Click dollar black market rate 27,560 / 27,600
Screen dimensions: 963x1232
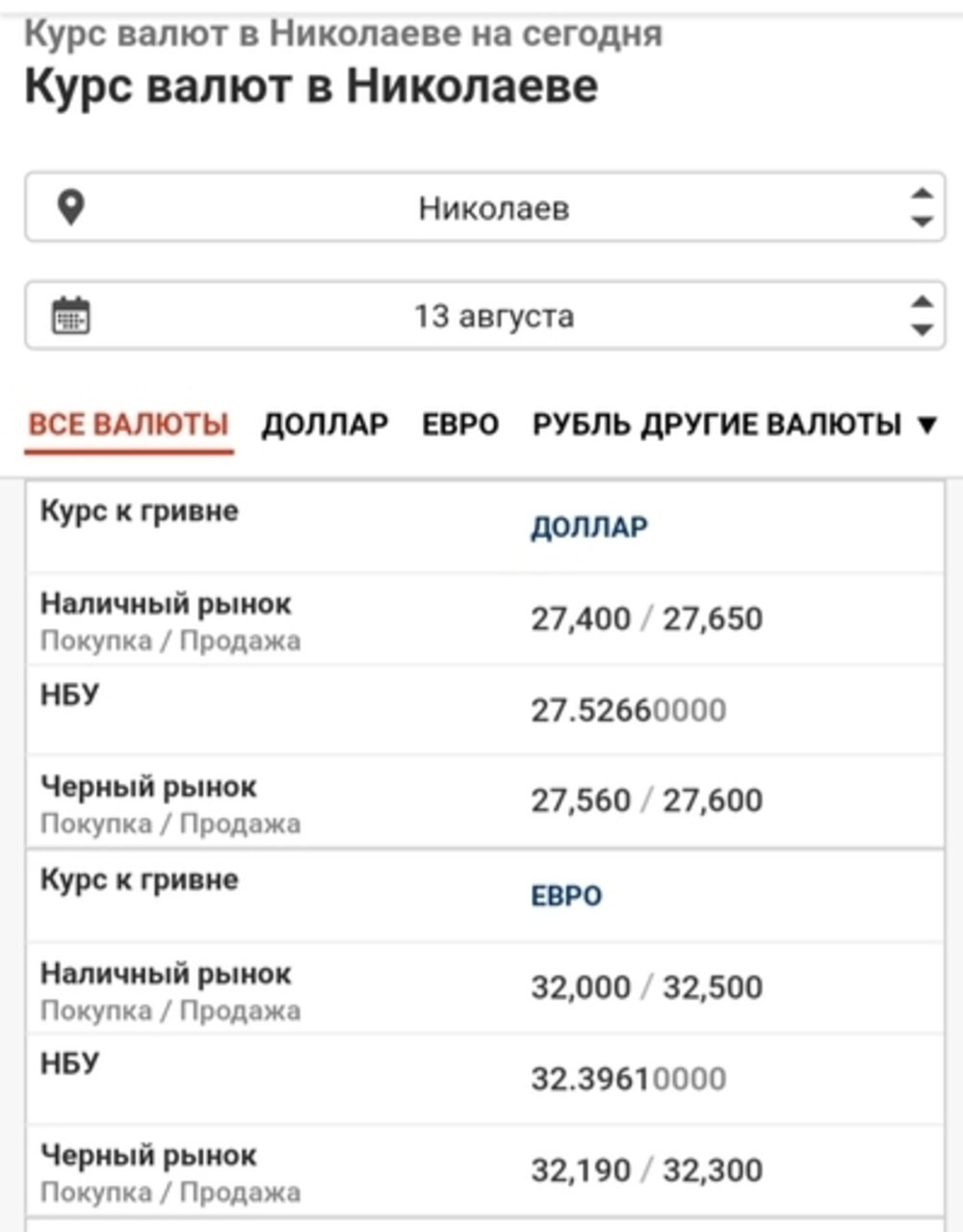(x=647, y=800)
